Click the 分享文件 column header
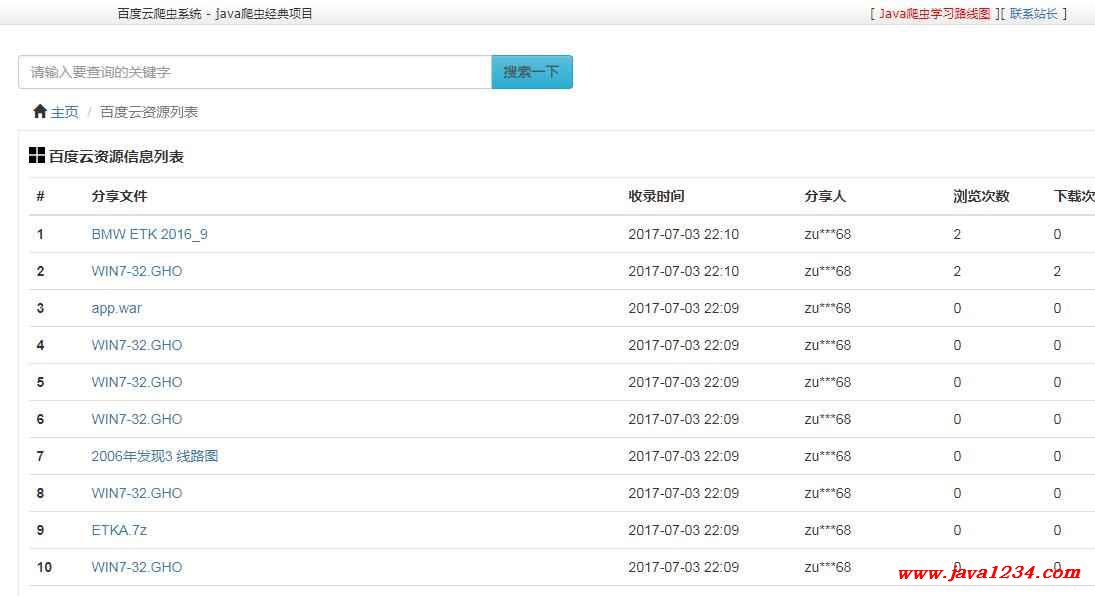 pyautogui.click(x=119, y=196)
